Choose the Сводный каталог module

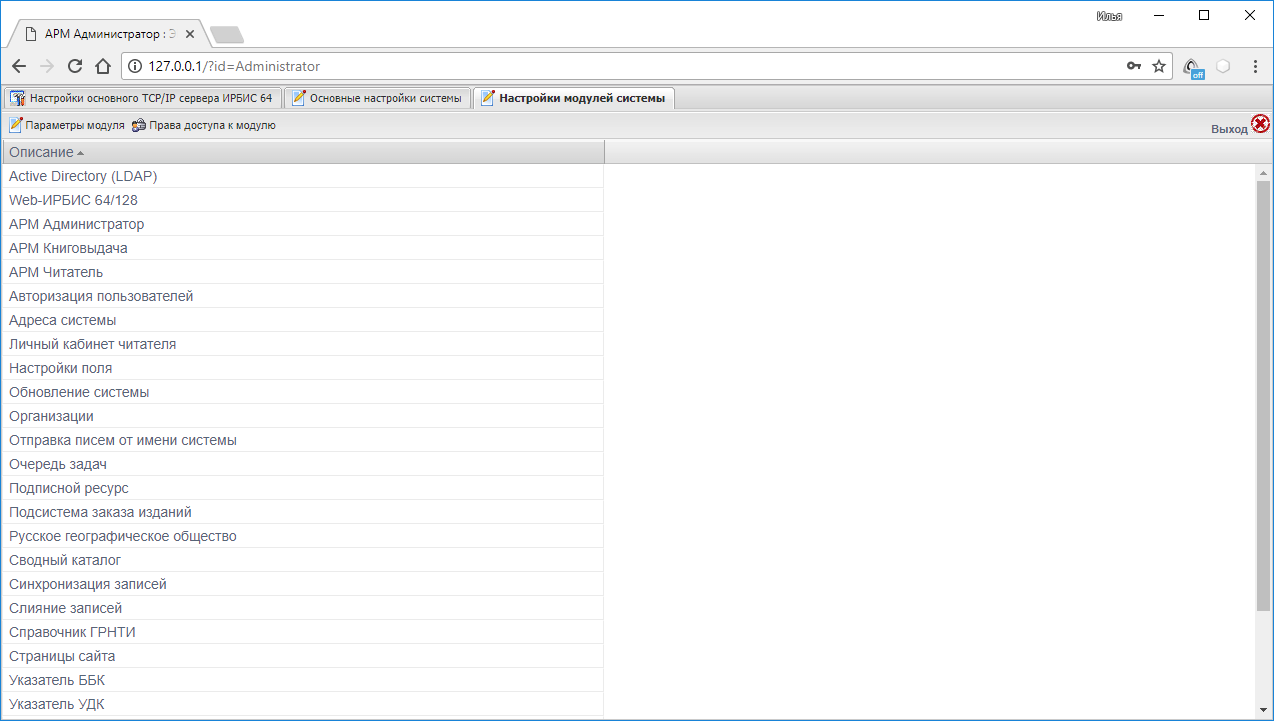click(x=65, y=560)
